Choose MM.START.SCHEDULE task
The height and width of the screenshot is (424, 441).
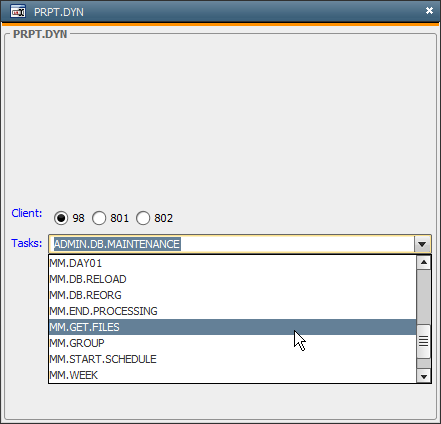[x=233, y=359]
